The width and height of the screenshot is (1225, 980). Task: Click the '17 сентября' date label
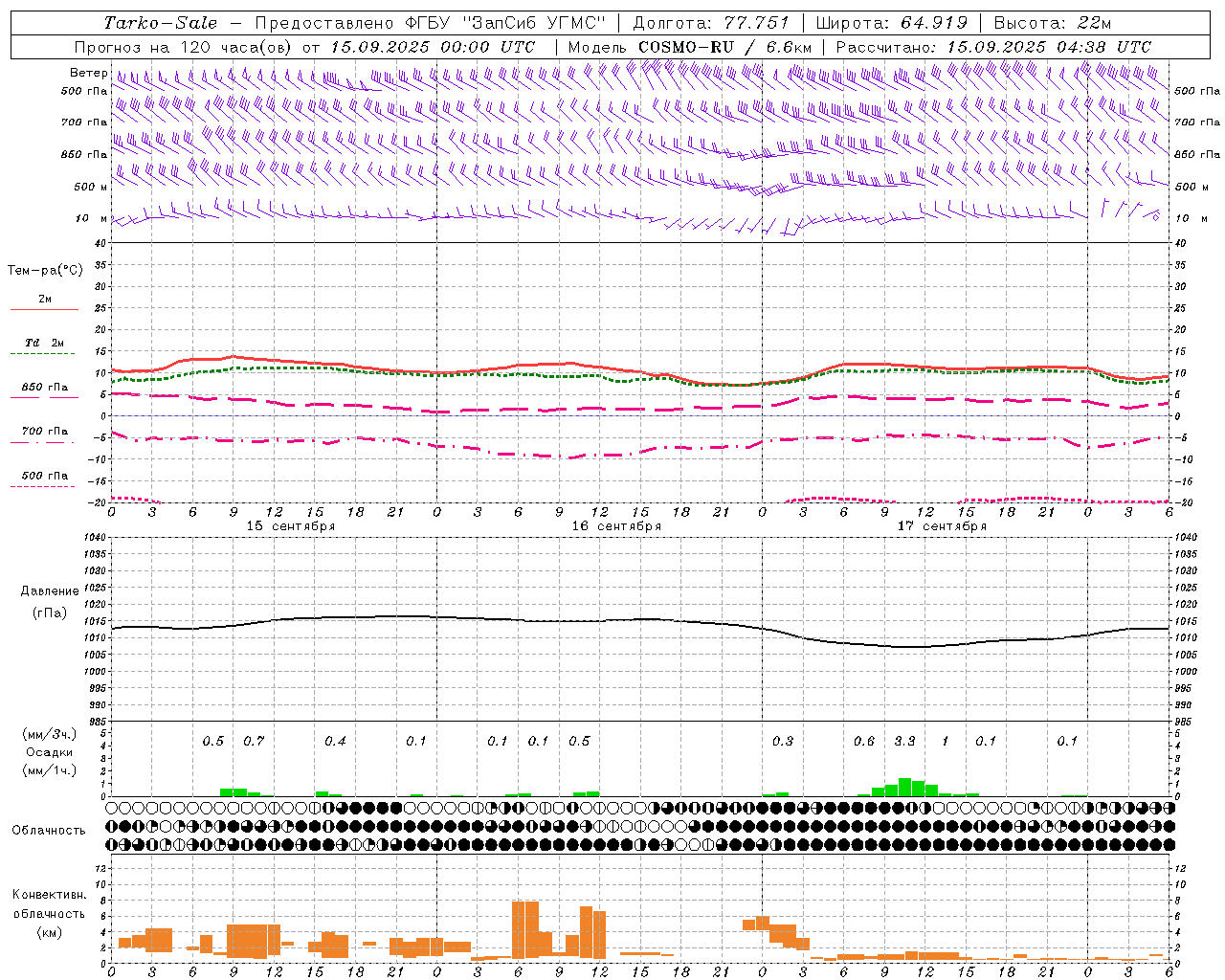pos(942,525)
